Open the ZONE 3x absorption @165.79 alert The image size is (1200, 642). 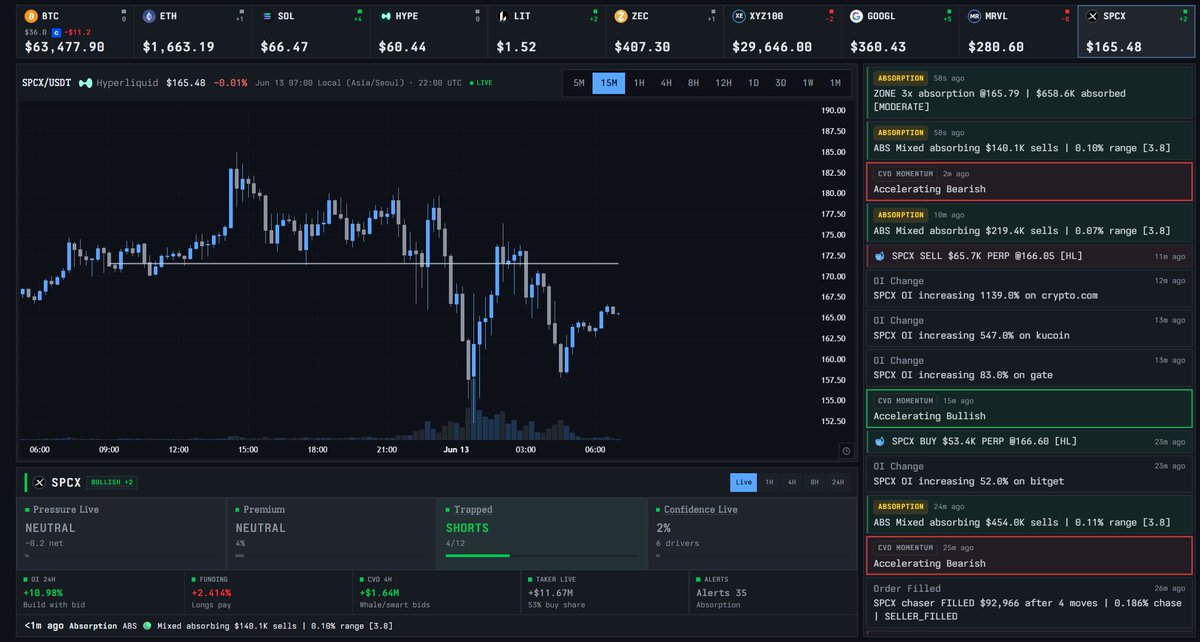(1029, 92)
